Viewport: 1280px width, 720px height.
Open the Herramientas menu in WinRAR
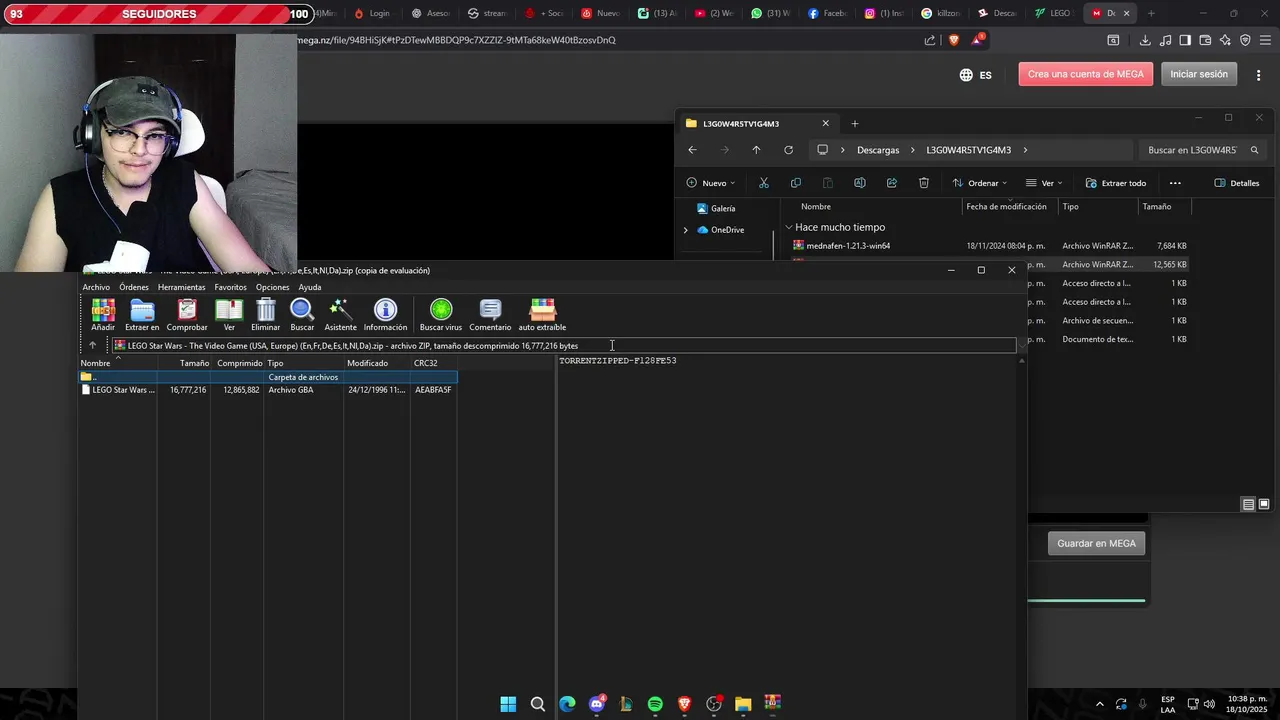(x=181, y=287)
